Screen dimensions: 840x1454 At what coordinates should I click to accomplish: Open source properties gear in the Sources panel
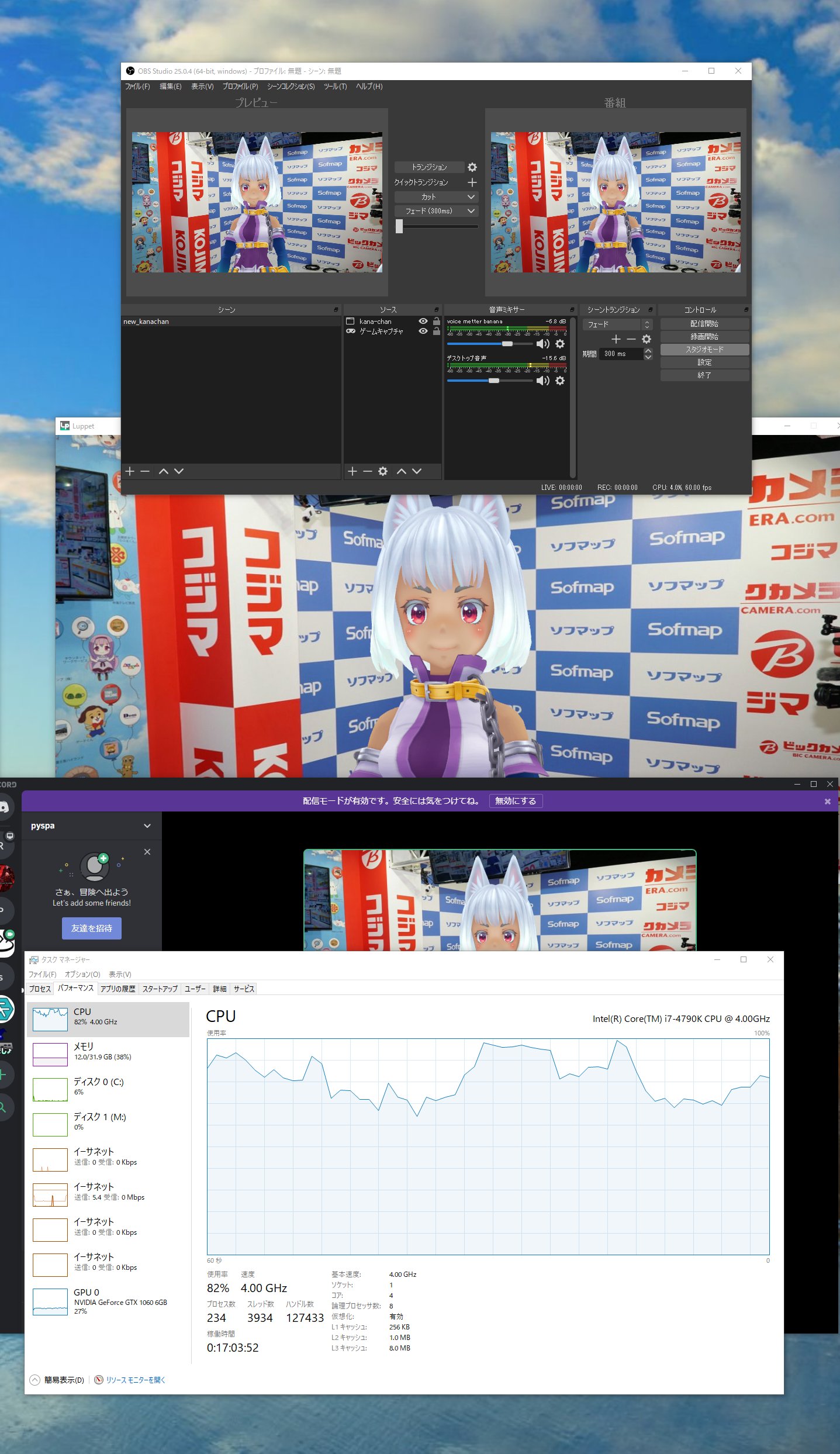pyautogui.click(x=383, y=471)
